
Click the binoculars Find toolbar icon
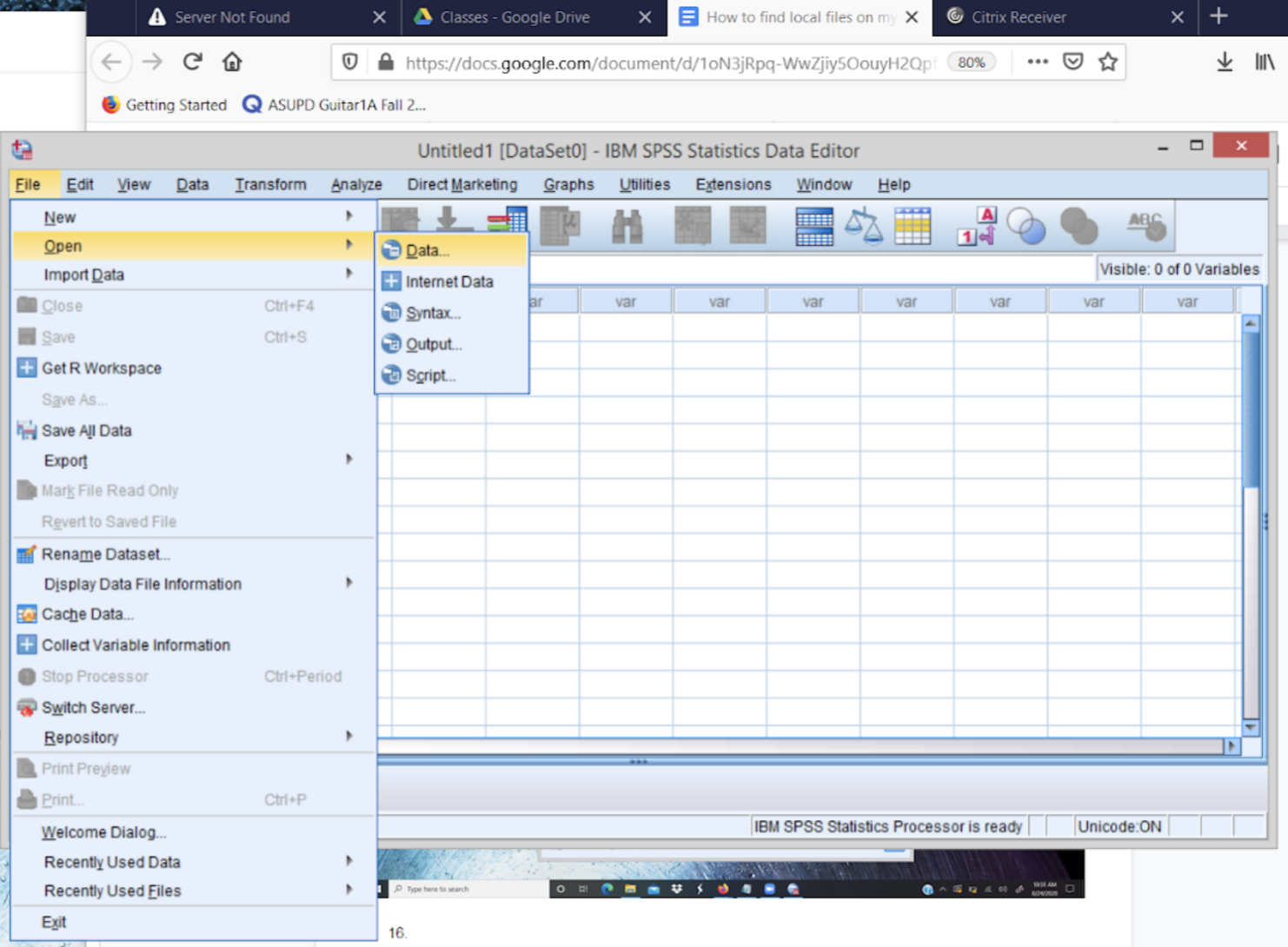(x=627, y=226)
